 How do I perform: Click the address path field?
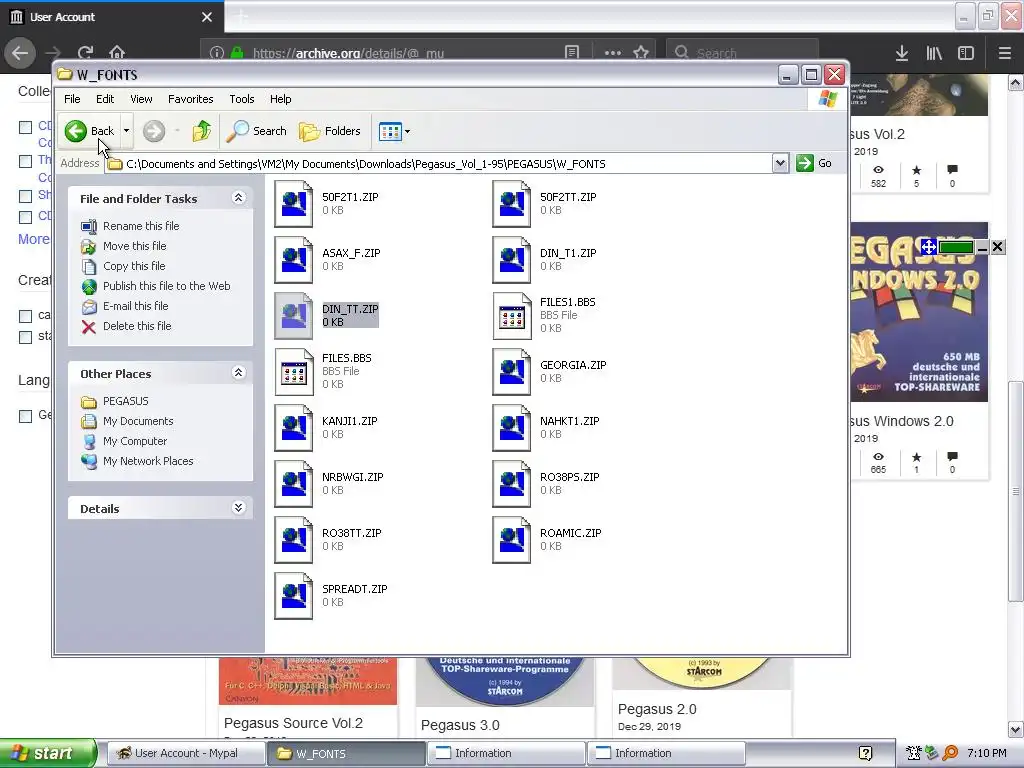coord(439,164)
